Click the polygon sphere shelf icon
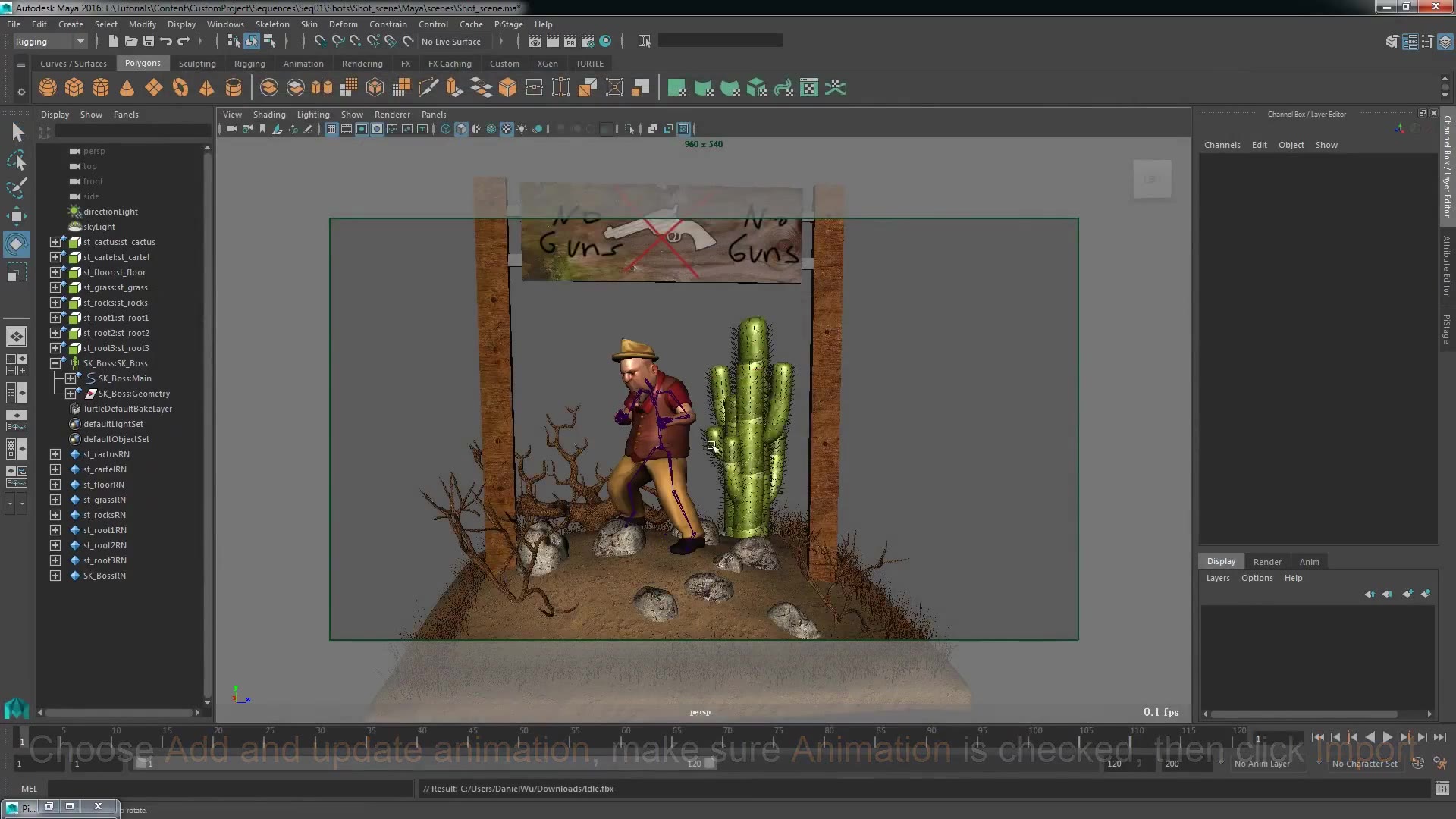Image resolution: width=1456 pixels, height=819 pixels. [x=47, y=88]
